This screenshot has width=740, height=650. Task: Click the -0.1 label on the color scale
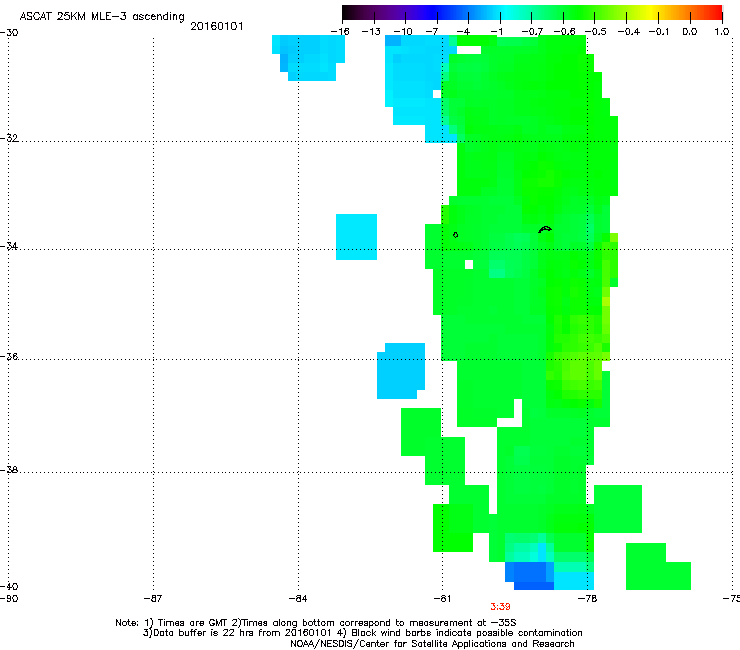[x=659, y=32]
